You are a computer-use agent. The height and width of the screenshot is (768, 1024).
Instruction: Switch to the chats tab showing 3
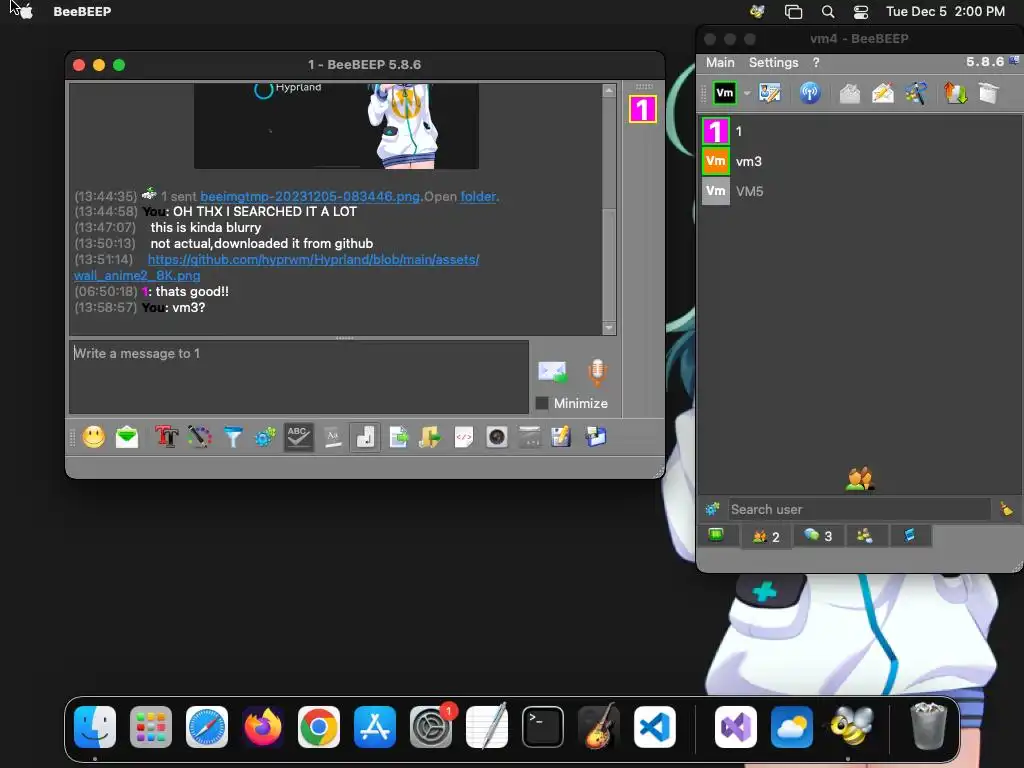818,536
